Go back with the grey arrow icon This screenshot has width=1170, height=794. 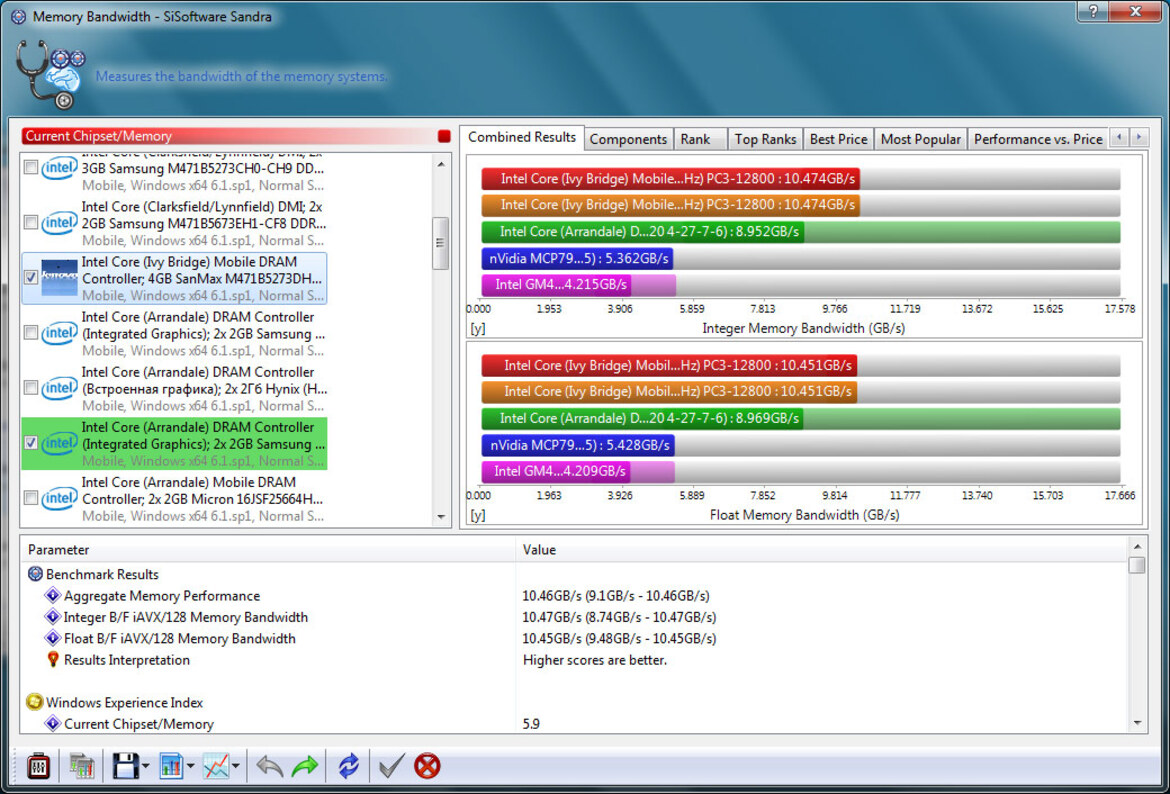point(269,766)
